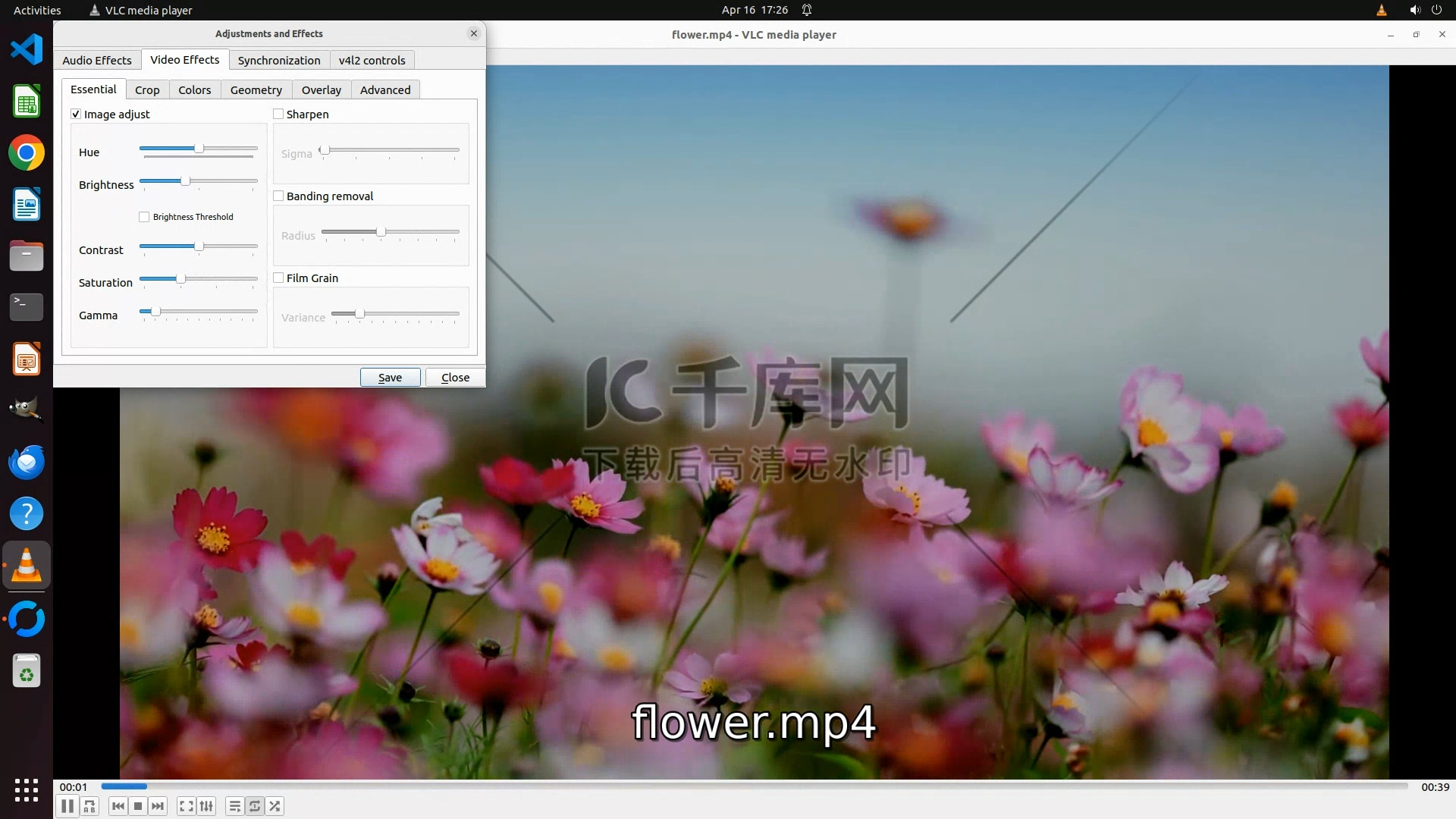
Task: Open extended settings sliders icon
Action: click(206, 806)
